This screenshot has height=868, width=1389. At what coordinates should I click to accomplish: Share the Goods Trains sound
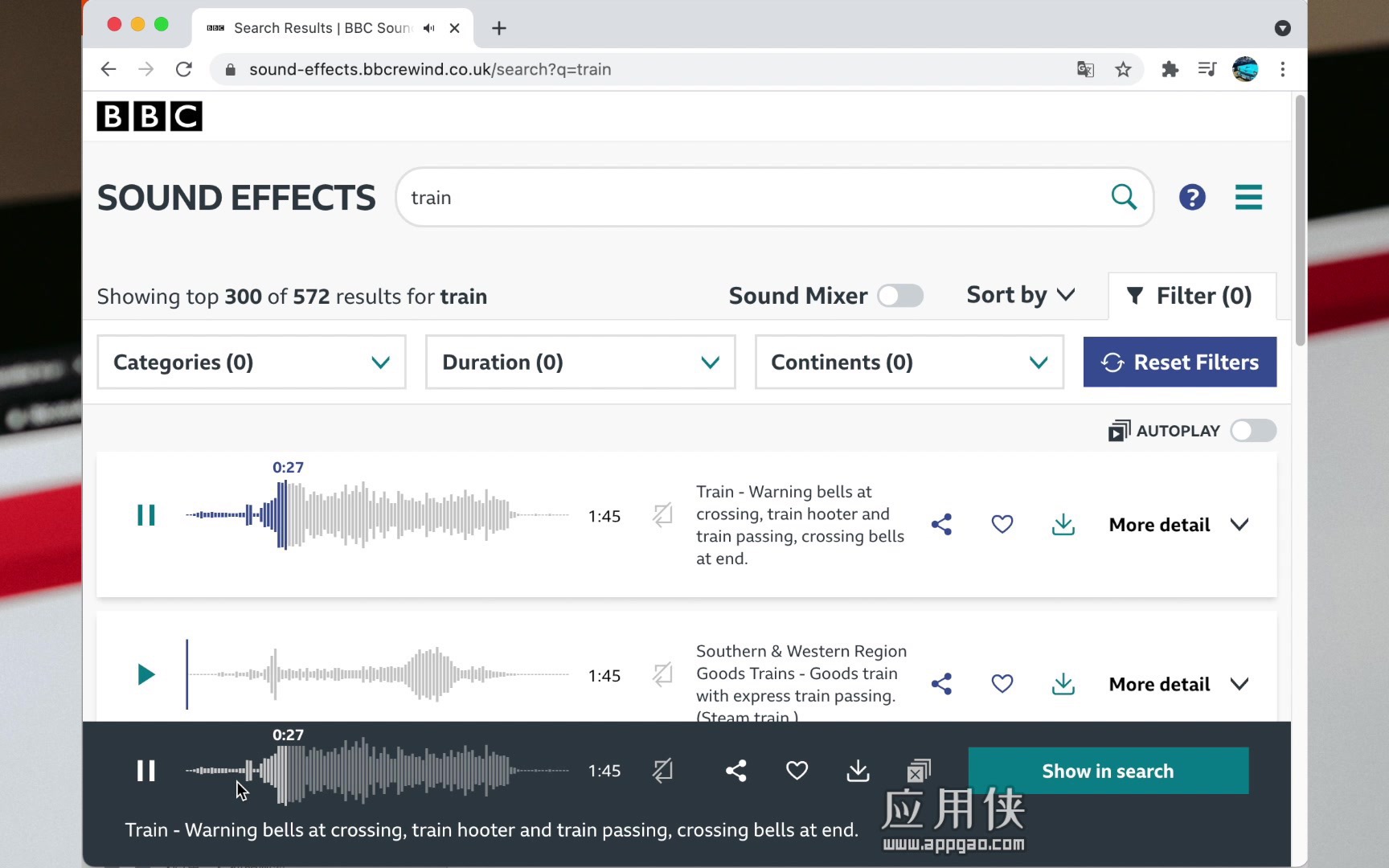click(941, 684)
